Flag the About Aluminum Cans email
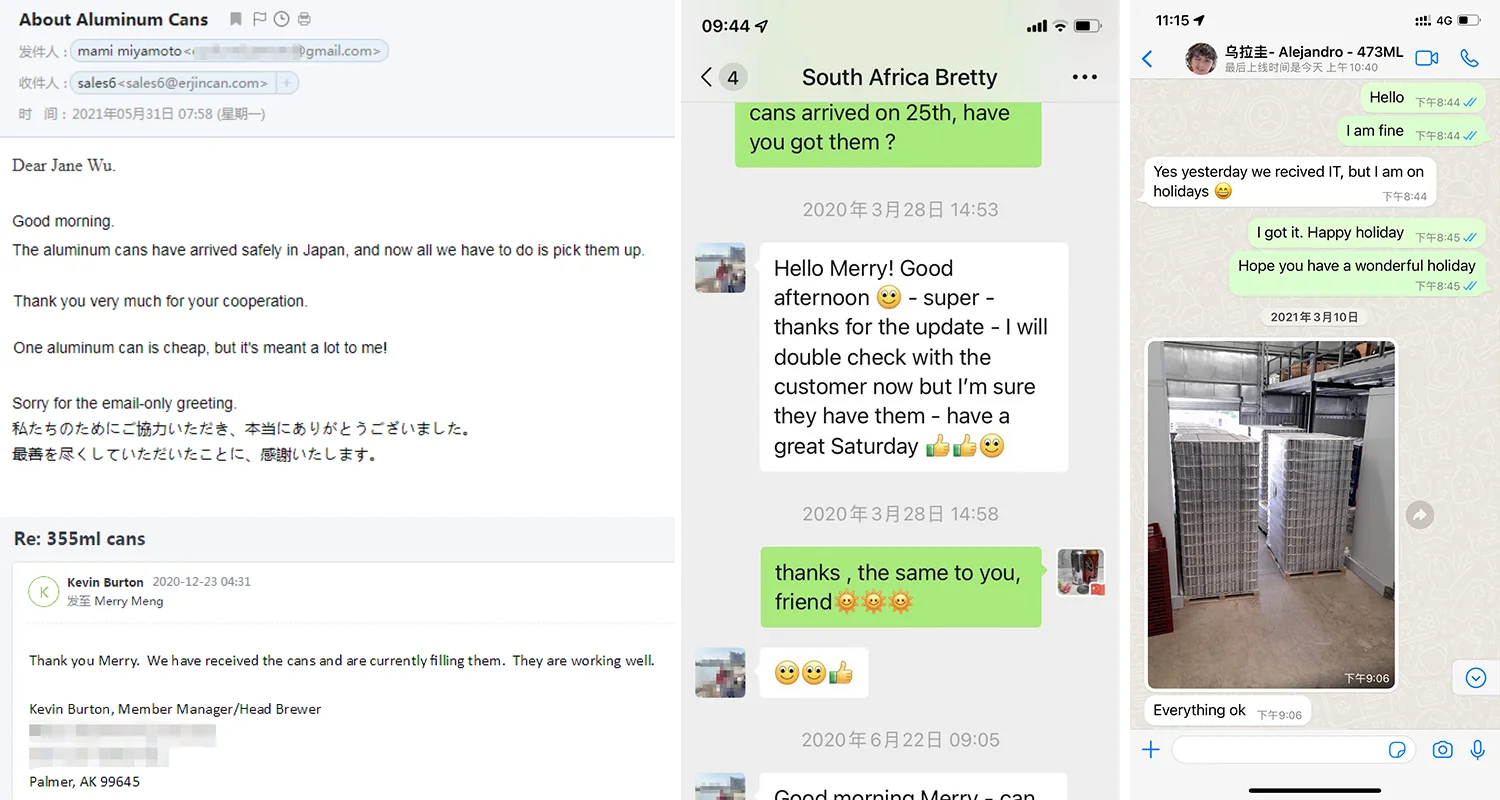Viewport: 1500px width, 800px height. (260, 19)
